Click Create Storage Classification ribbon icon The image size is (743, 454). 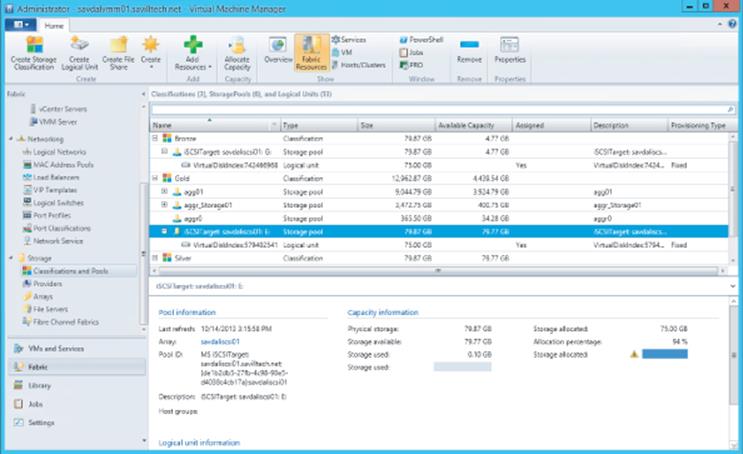pyautogui.click(x=34, y=53)
